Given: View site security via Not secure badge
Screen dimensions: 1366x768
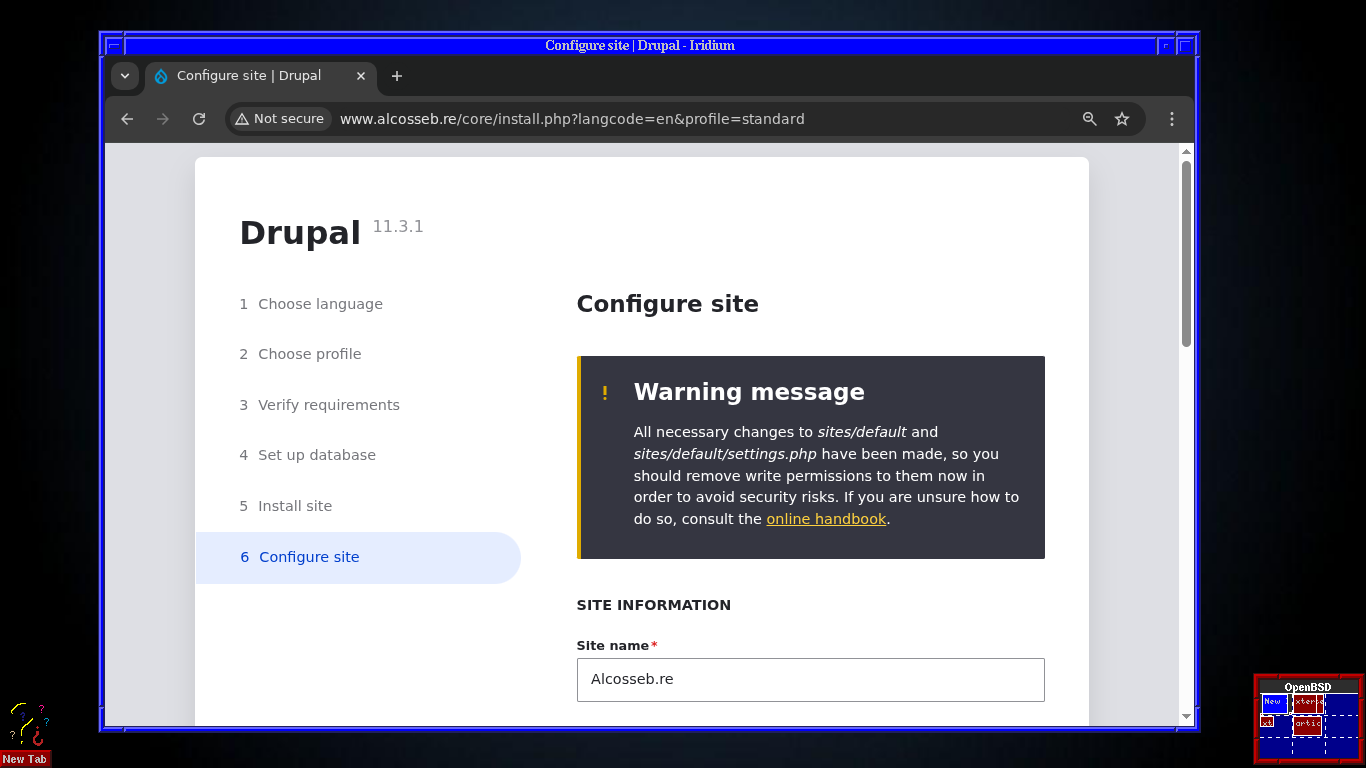Looking at the screenshot, I should coord(279,118).
